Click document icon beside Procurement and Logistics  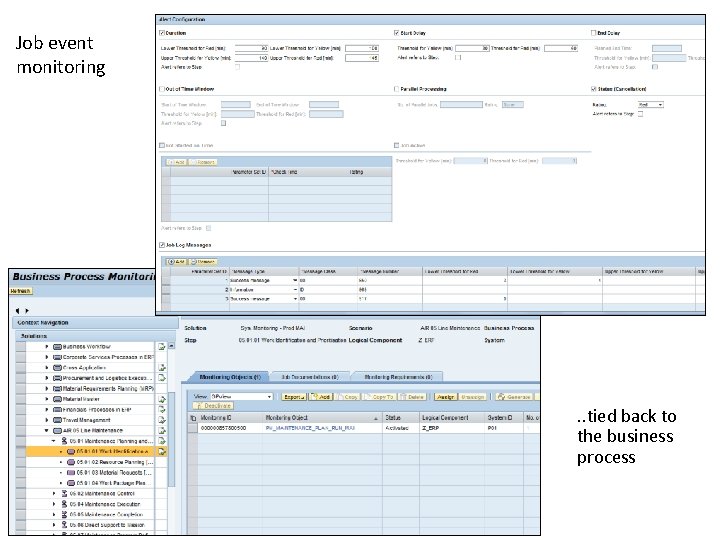[162, 378]
